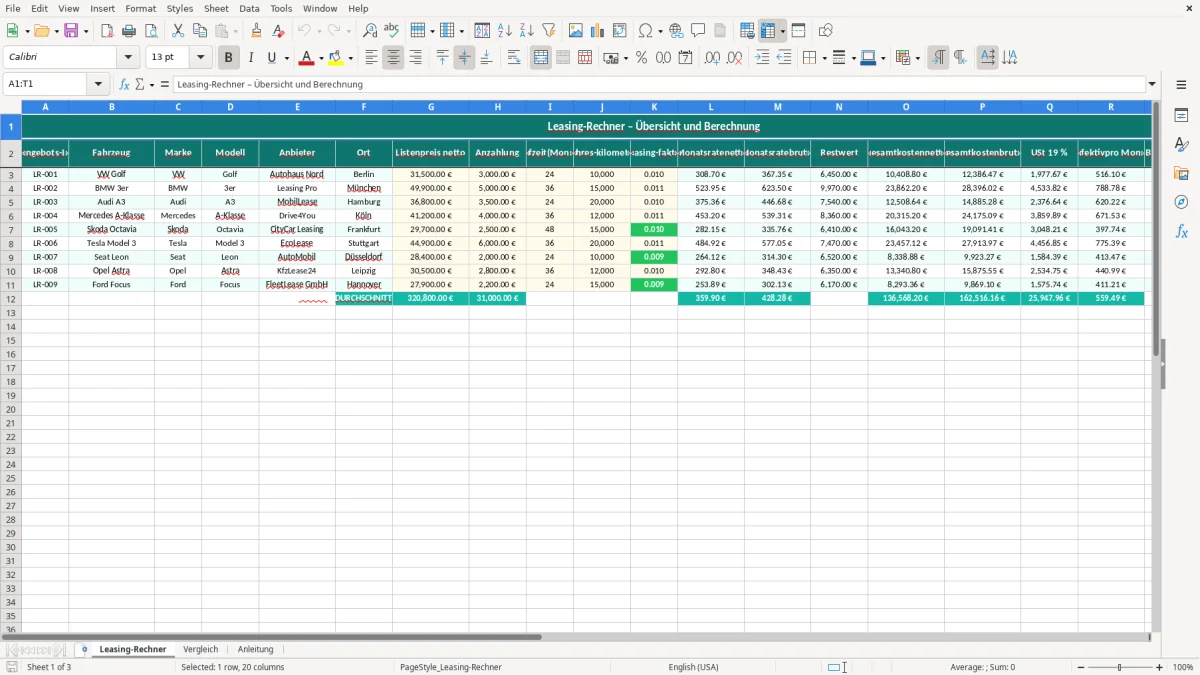Open the Format menu

click(140, 8)
